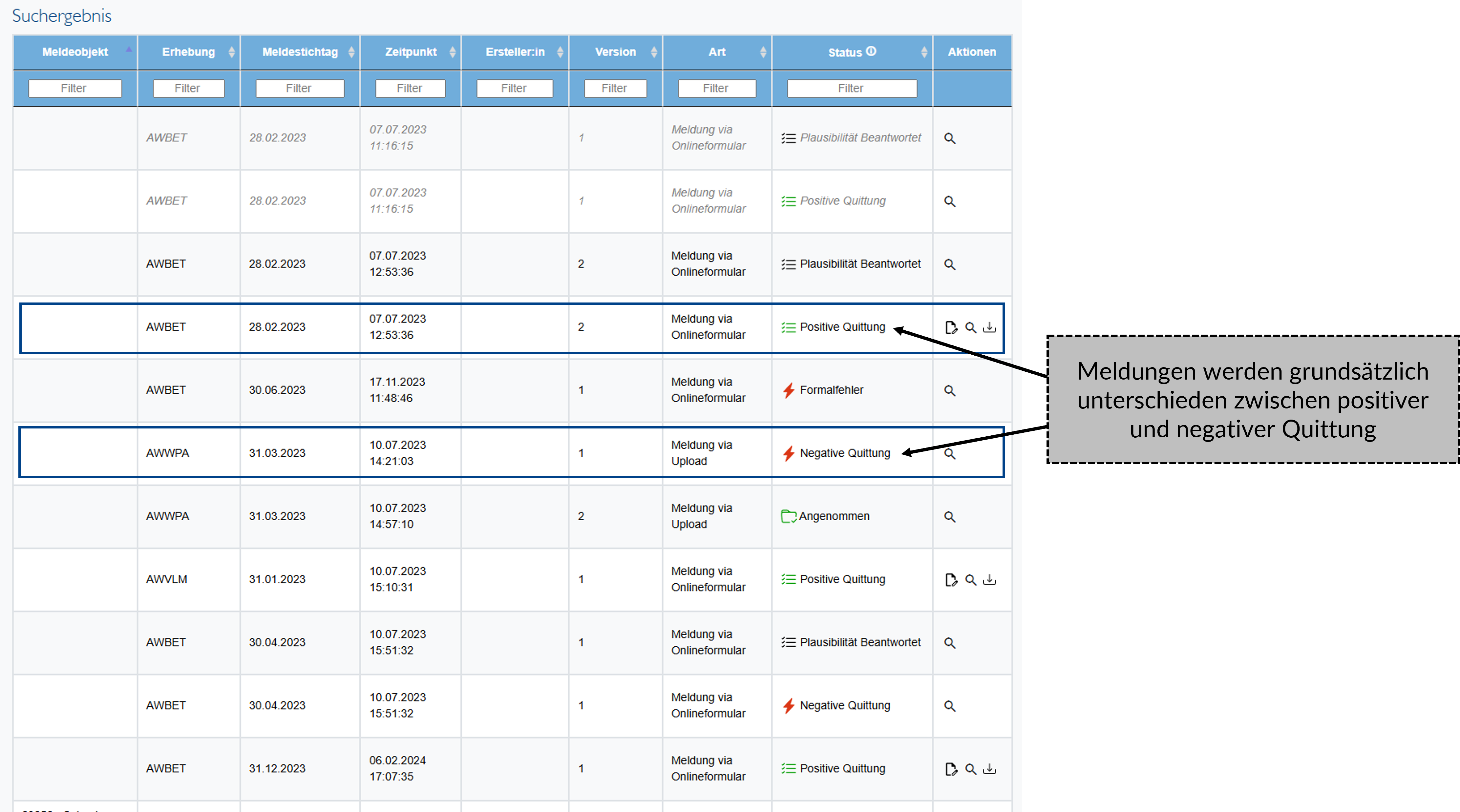Click edit icon in highlighted Positive Quittung row
The image size is (1460, 812).
(x=950, y=327)
